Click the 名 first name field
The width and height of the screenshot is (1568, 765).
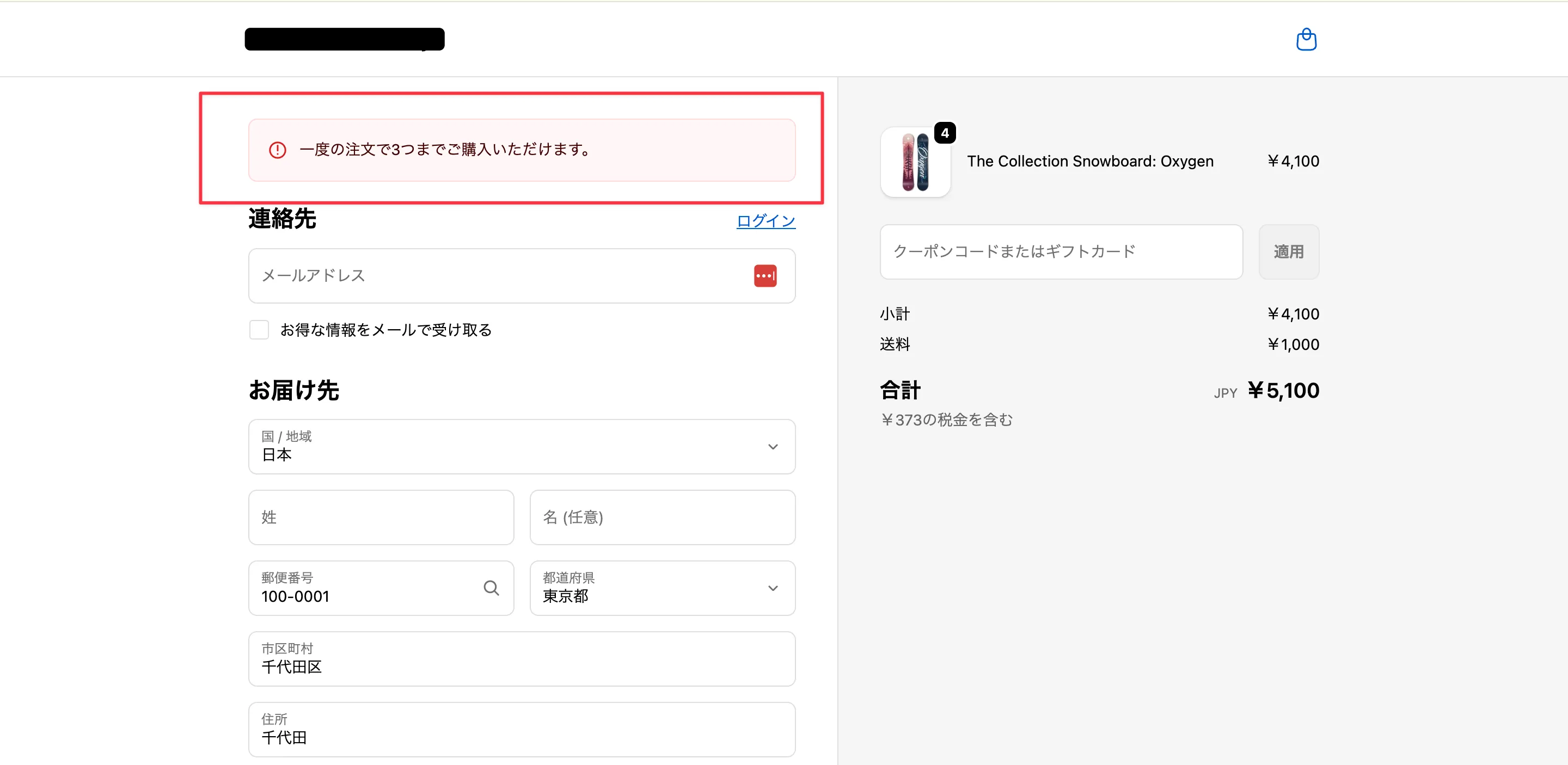(x=662, y=517)
